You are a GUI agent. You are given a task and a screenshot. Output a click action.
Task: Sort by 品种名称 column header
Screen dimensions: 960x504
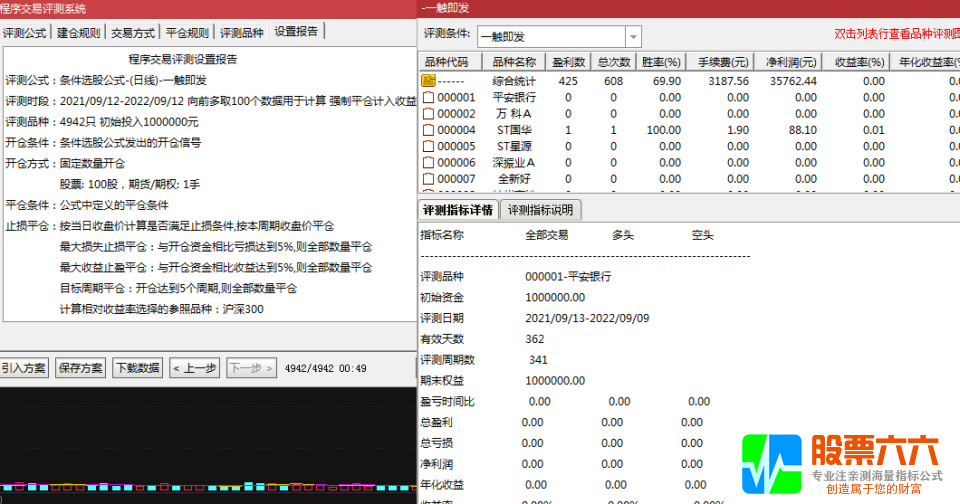(x=514, y=62)
